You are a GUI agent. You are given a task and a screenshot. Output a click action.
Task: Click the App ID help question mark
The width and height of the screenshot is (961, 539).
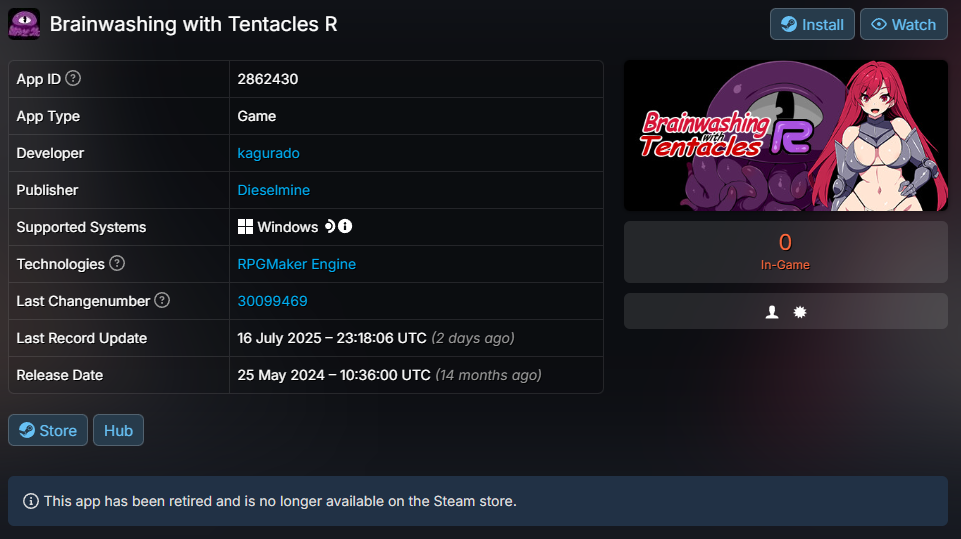pyautogui.click(x=73, y=78)
